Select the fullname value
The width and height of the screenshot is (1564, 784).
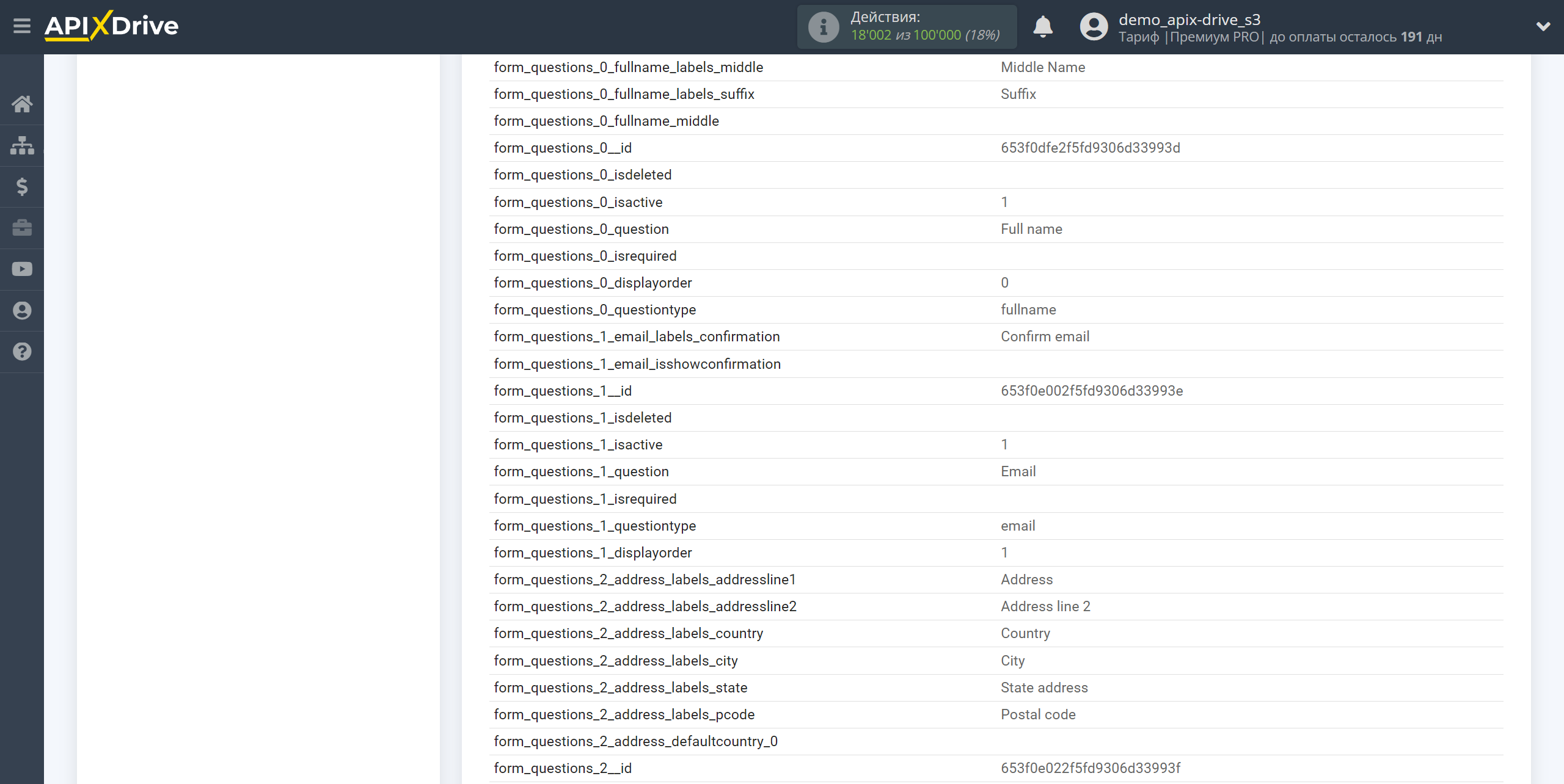[1028, 310]
